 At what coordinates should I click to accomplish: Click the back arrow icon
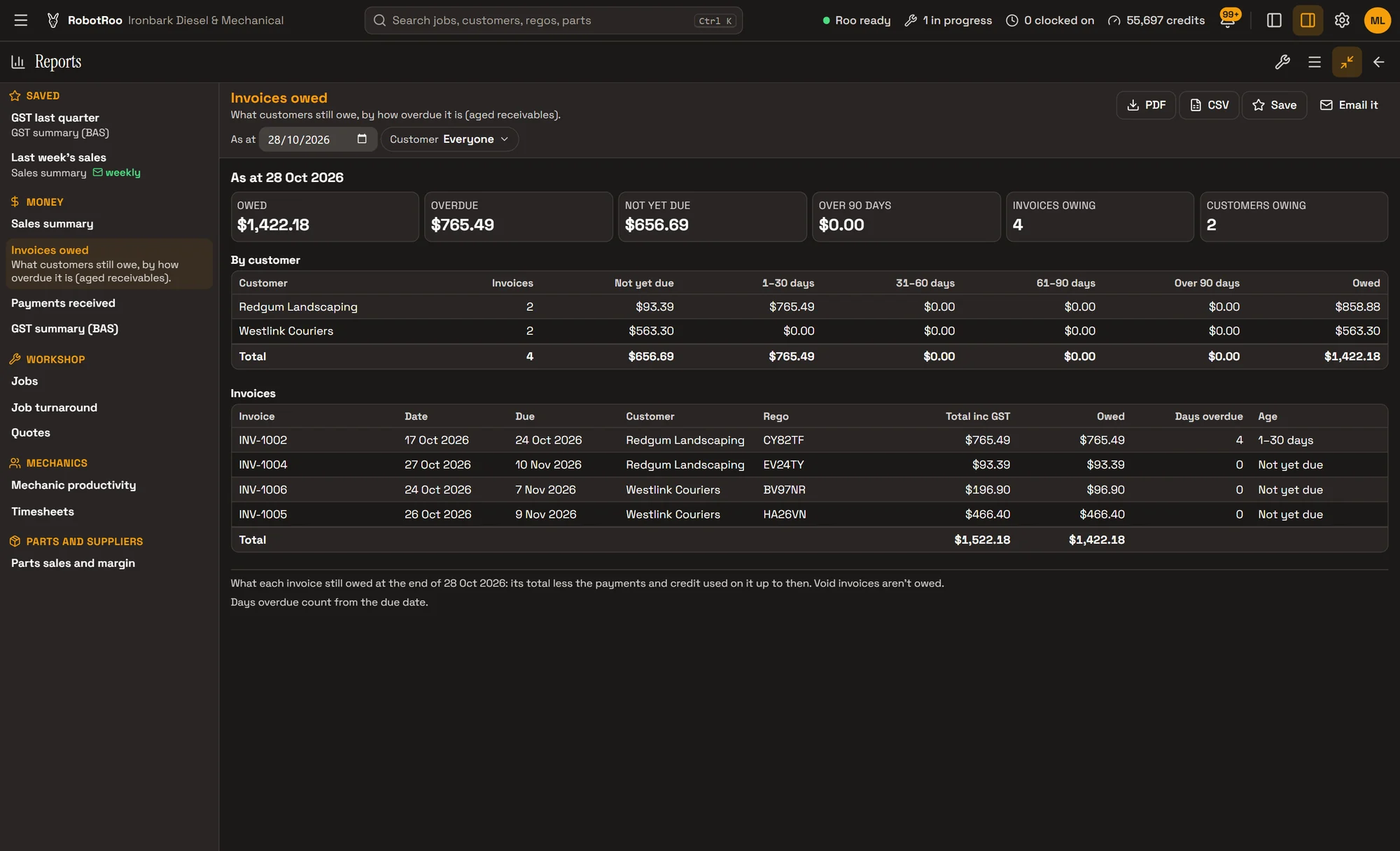(x=1379, y=62)
